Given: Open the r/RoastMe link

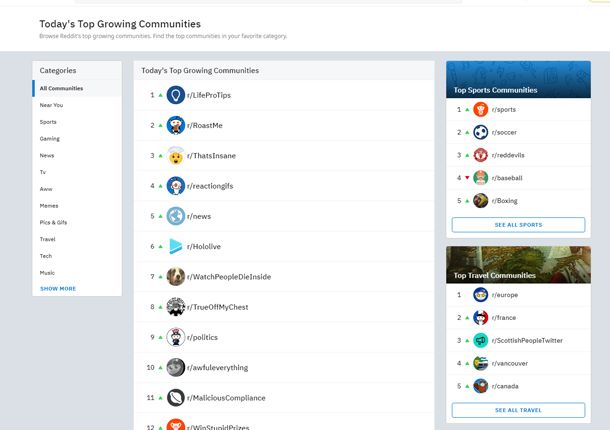Looking at the screenshot, I should (x=205, y=125).
